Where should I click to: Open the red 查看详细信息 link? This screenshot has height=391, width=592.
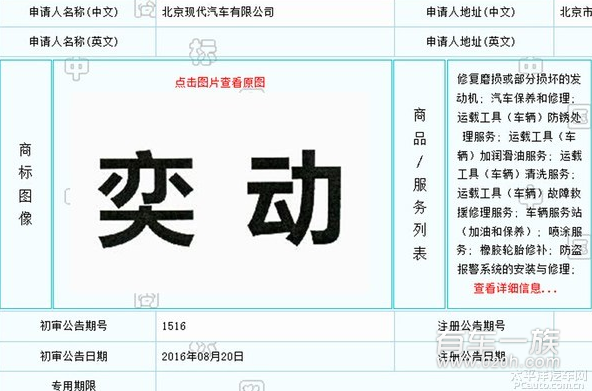[515, 288]
